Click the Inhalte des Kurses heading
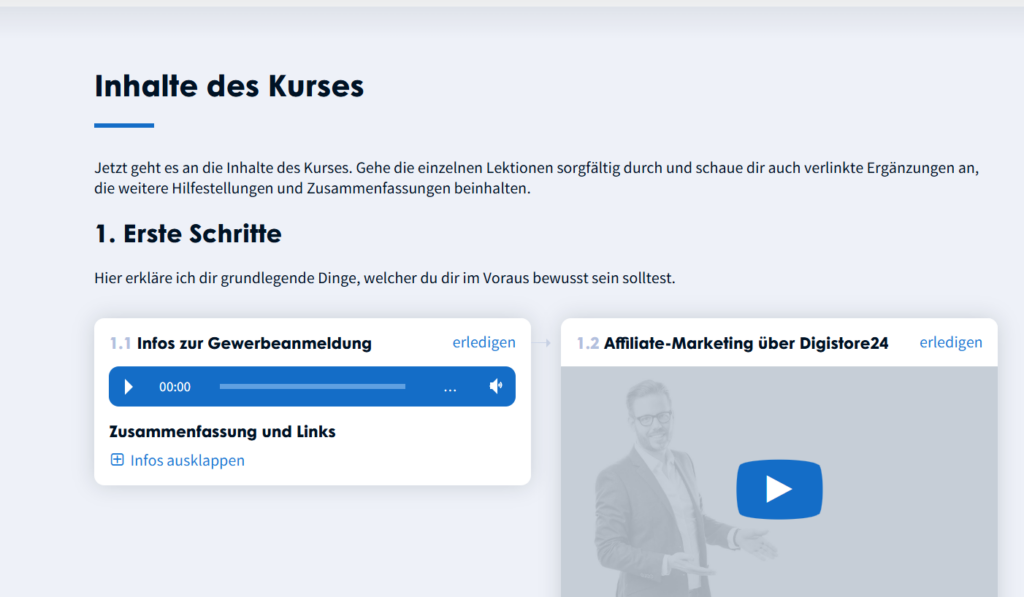Screen dimensions: 1024x597 [229, 86]
